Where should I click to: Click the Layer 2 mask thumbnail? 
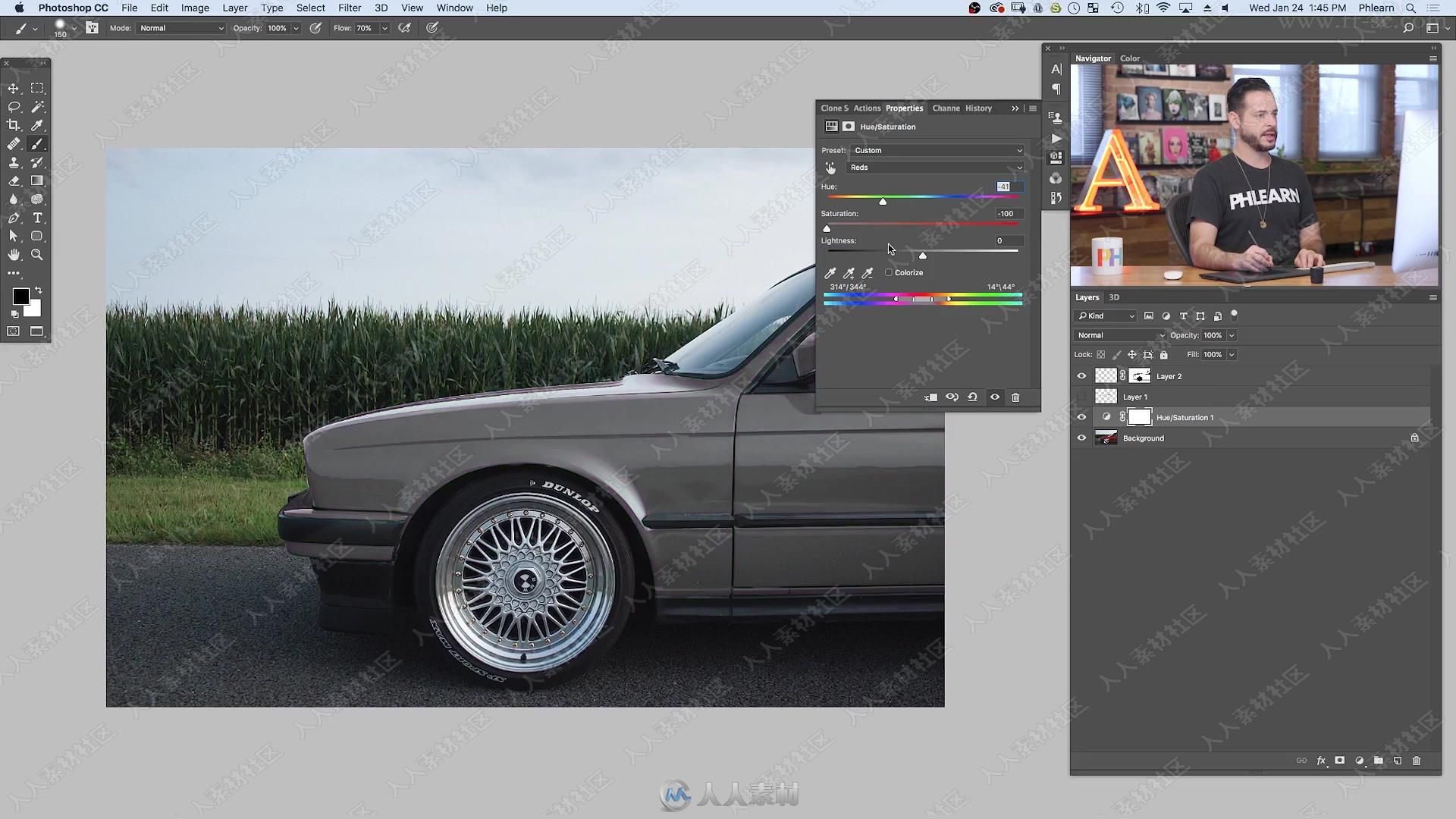[1139, 376]
